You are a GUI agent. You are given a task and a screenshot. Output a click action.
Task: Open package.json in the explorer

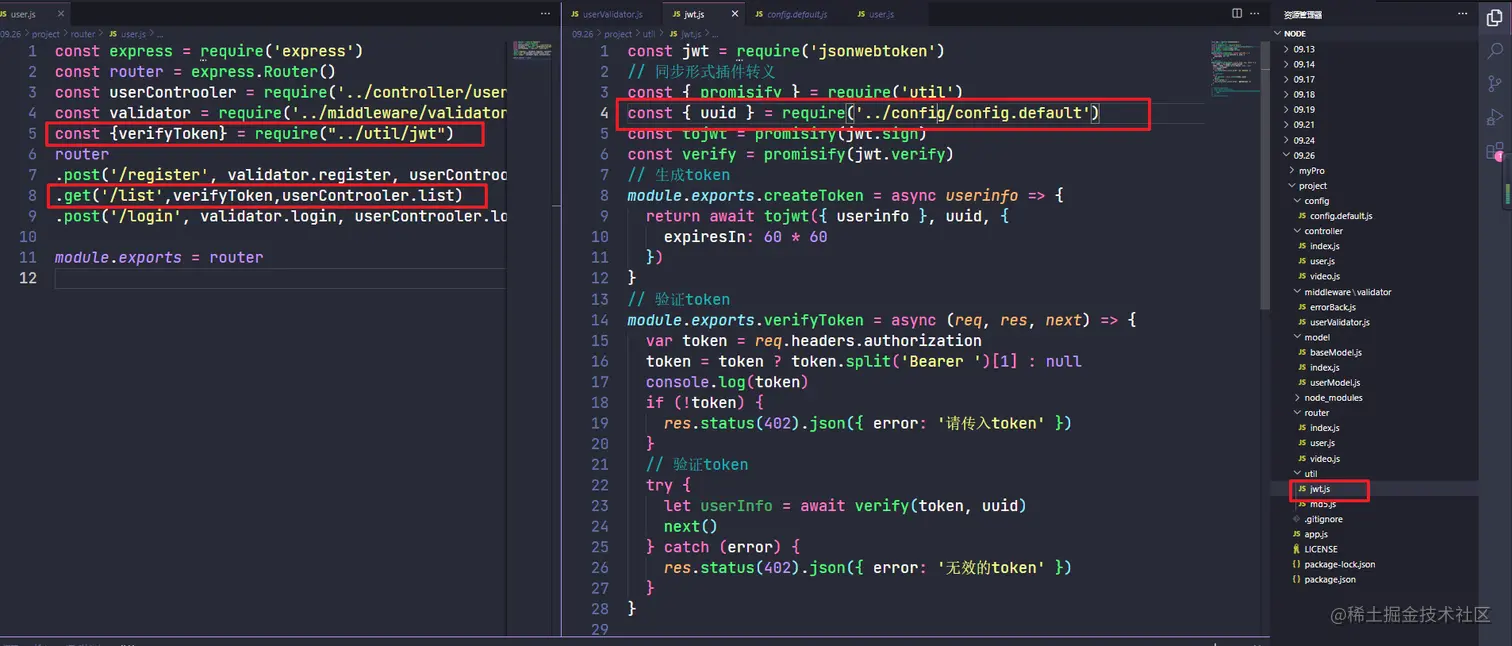click(x=1328, y=580)
